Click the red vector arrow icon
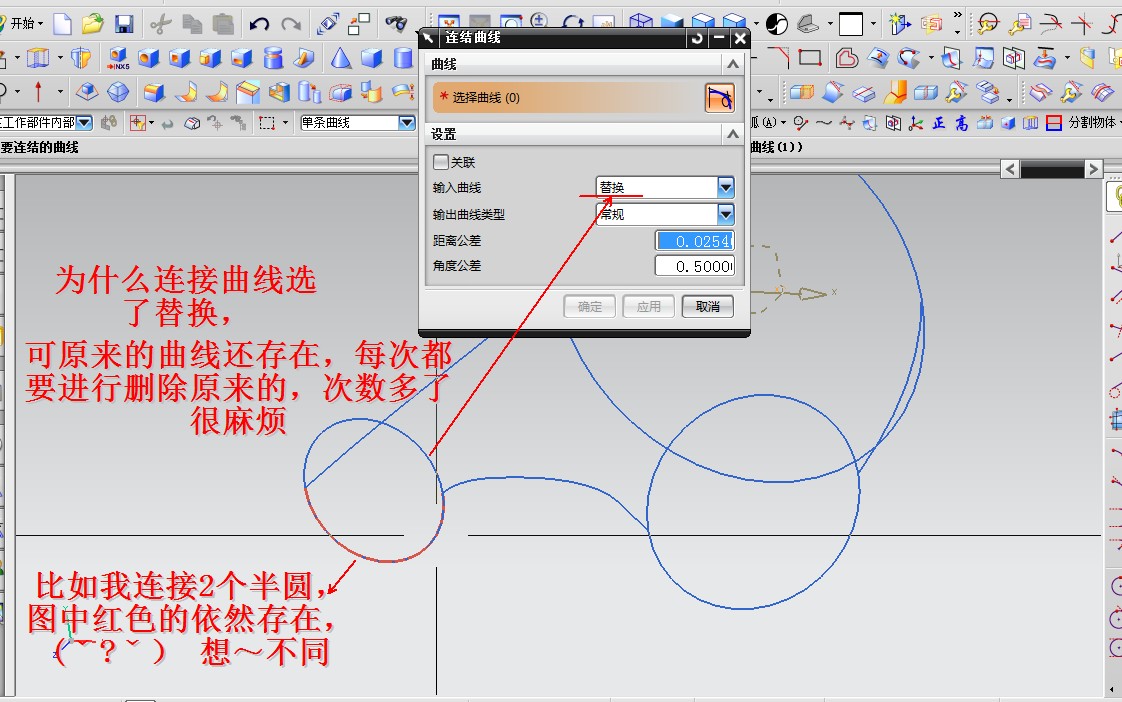This screenshot has height=702, width=1122. click(x=38, y=92)
